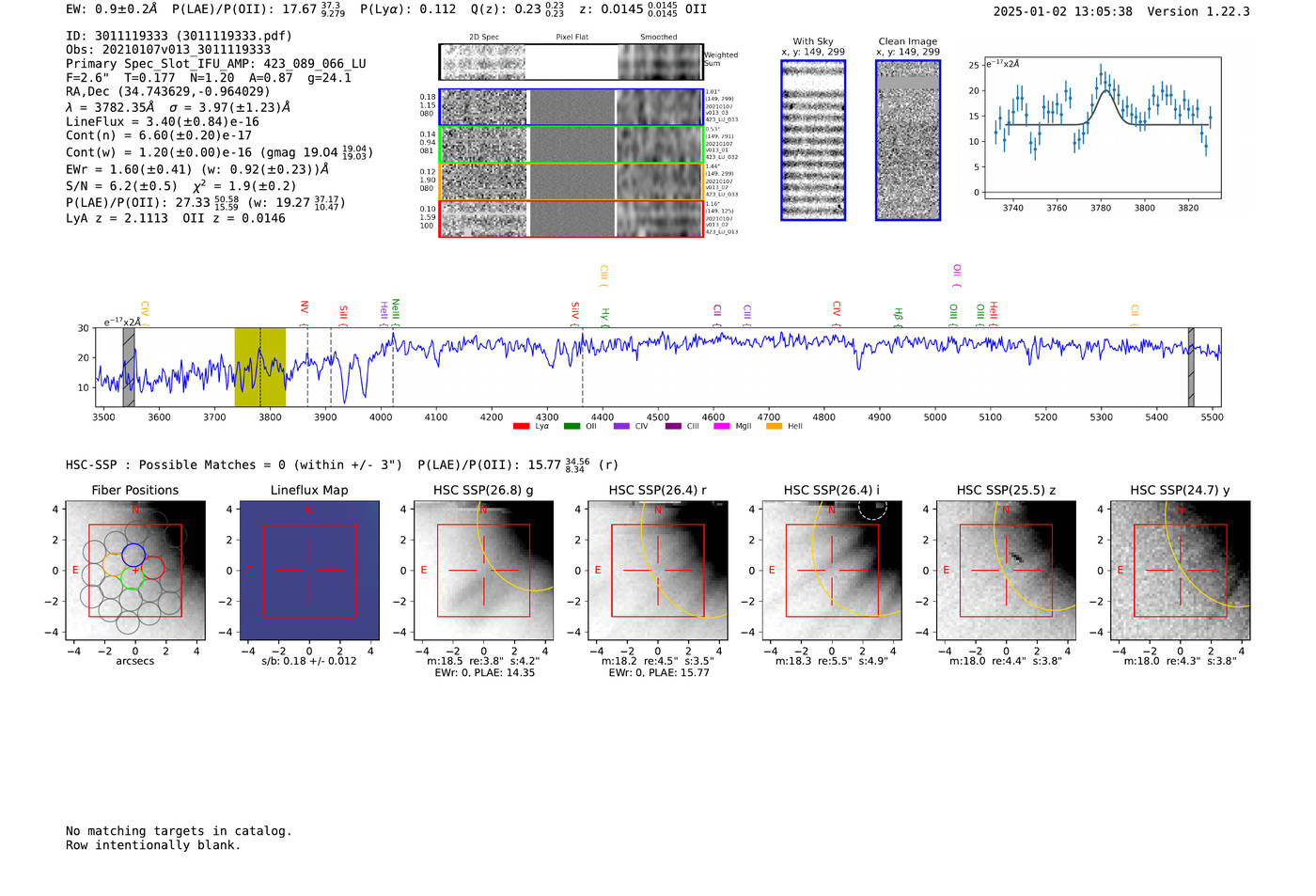This screenshot has height=896, width=1316.
Task: Open the Fiber Positions image panel
Action: [135, 571]
